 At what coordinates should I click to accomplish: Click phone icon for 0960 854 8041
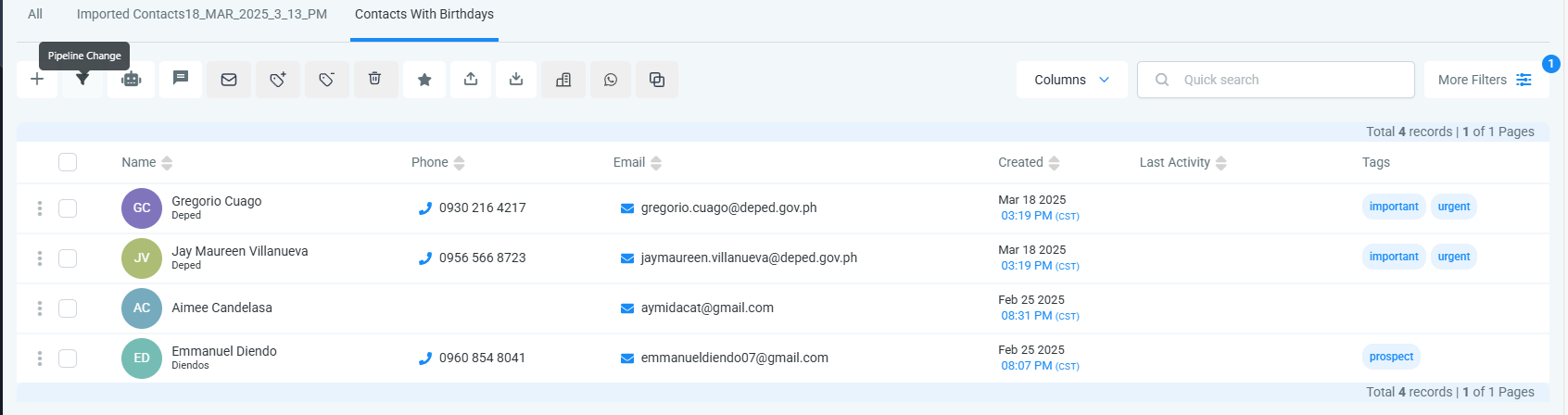coord(425,358)
